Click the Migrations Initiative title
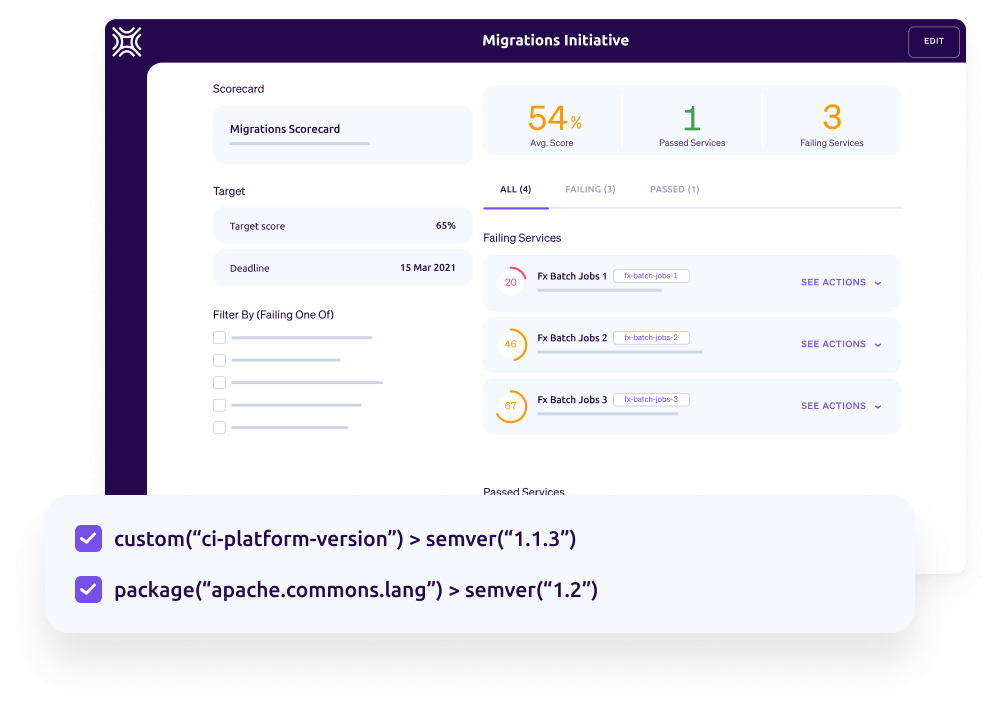This screenshot has width=1003, height=708. (x=555, y=40)
